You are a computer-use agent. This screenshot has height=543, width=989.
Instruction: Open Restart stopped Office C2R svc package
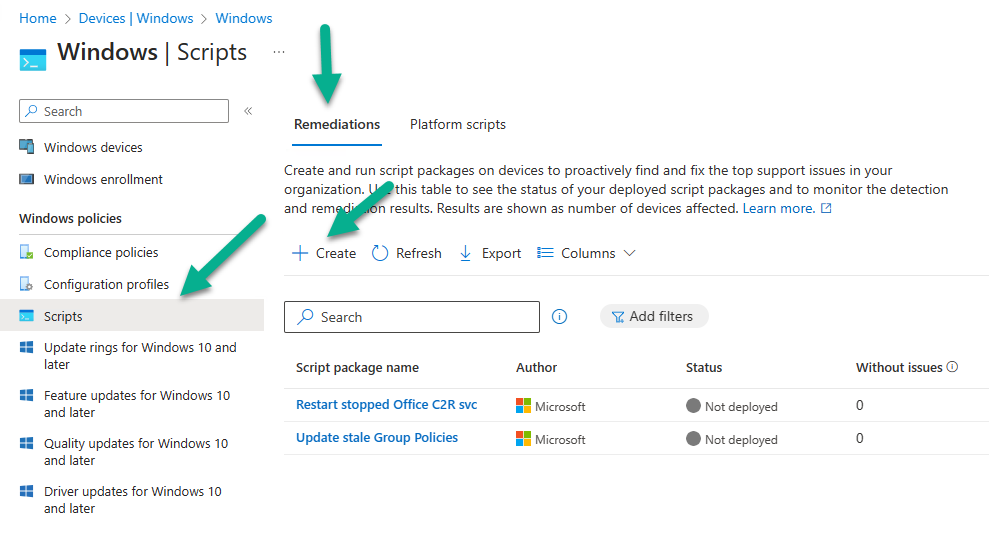click(387, 404)
